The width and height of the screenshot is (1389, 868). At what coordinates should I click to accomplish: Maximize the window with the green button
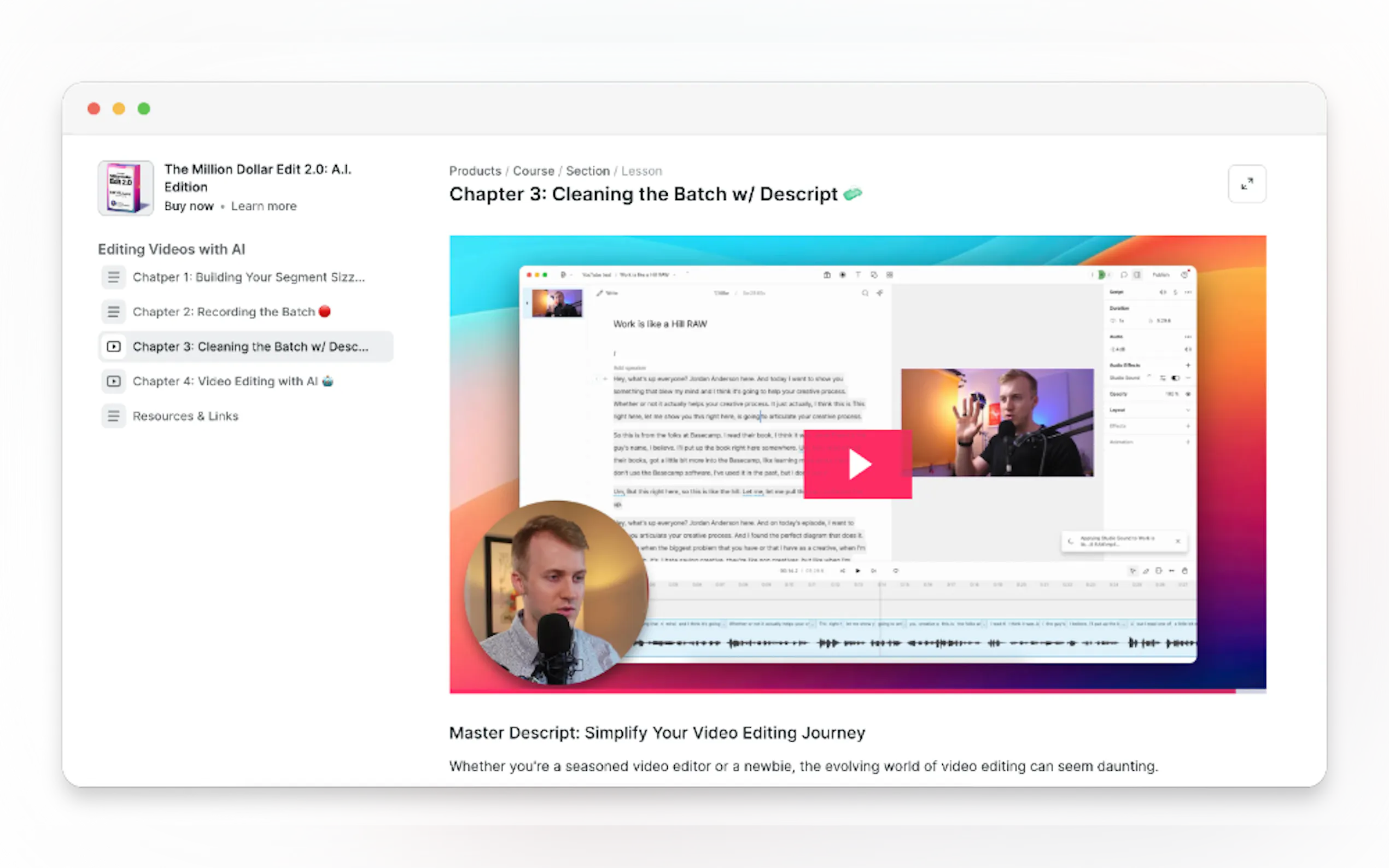(144, 108)
